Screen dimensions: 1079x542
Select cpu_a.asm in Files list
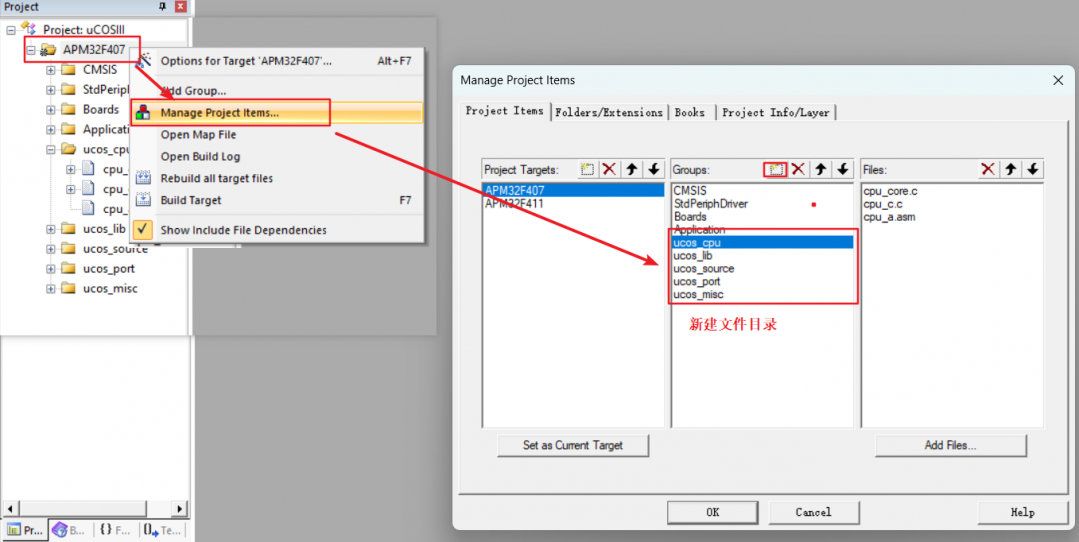889,217
